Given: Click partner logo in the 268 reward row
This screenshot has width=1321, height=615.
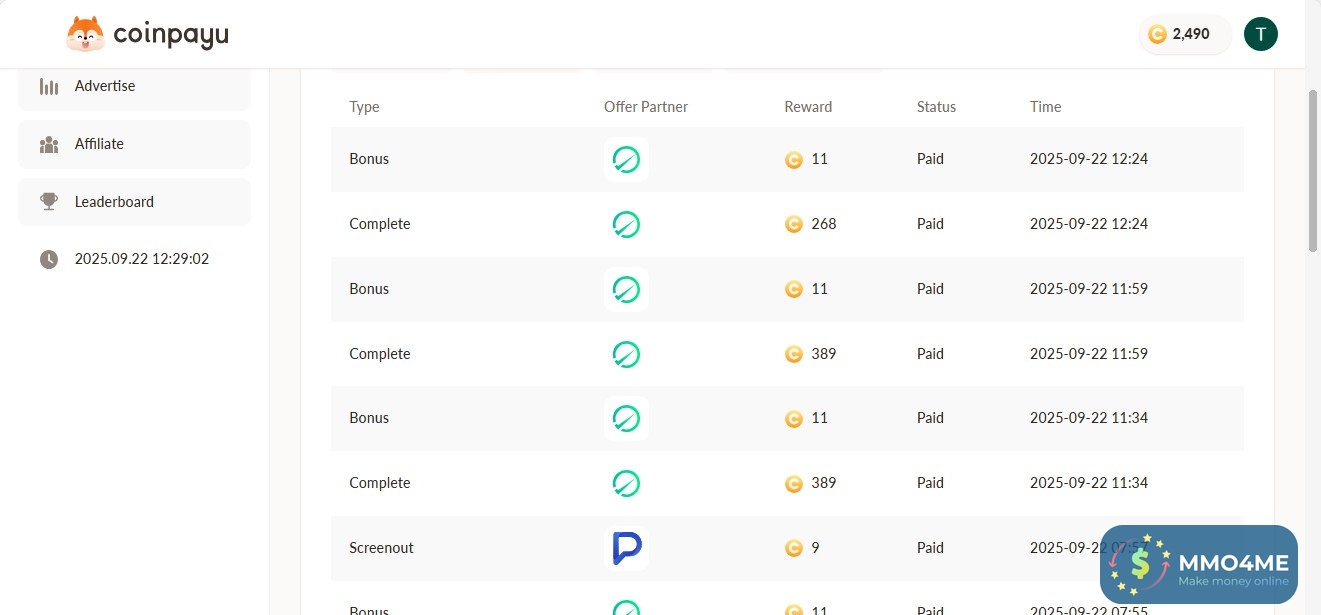Looking at the screenshot, I should (x=626, y=224).
